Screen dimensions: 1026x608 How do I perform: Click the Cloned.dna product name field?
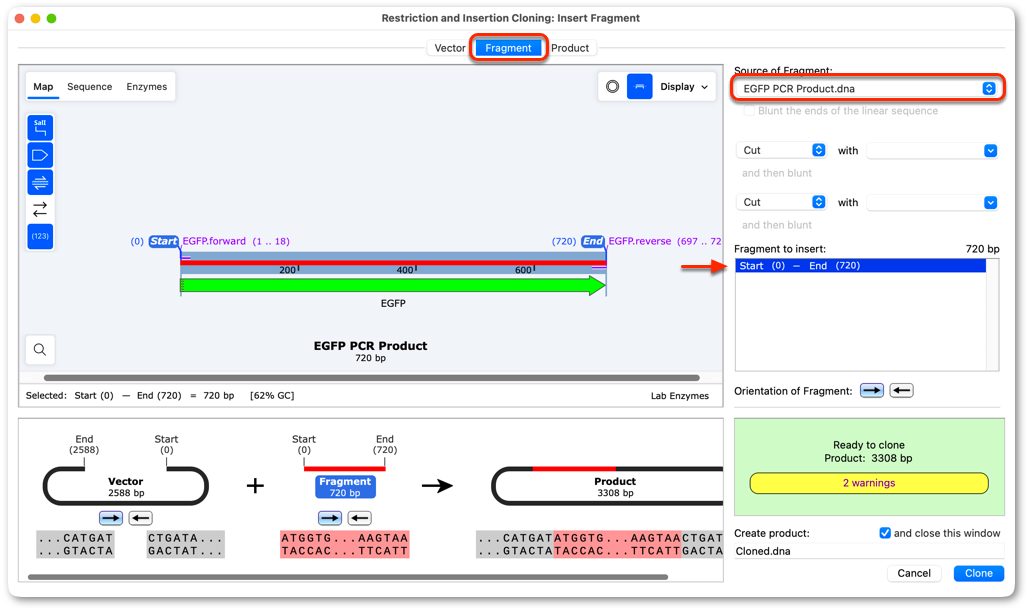click(x=868, y=551)
